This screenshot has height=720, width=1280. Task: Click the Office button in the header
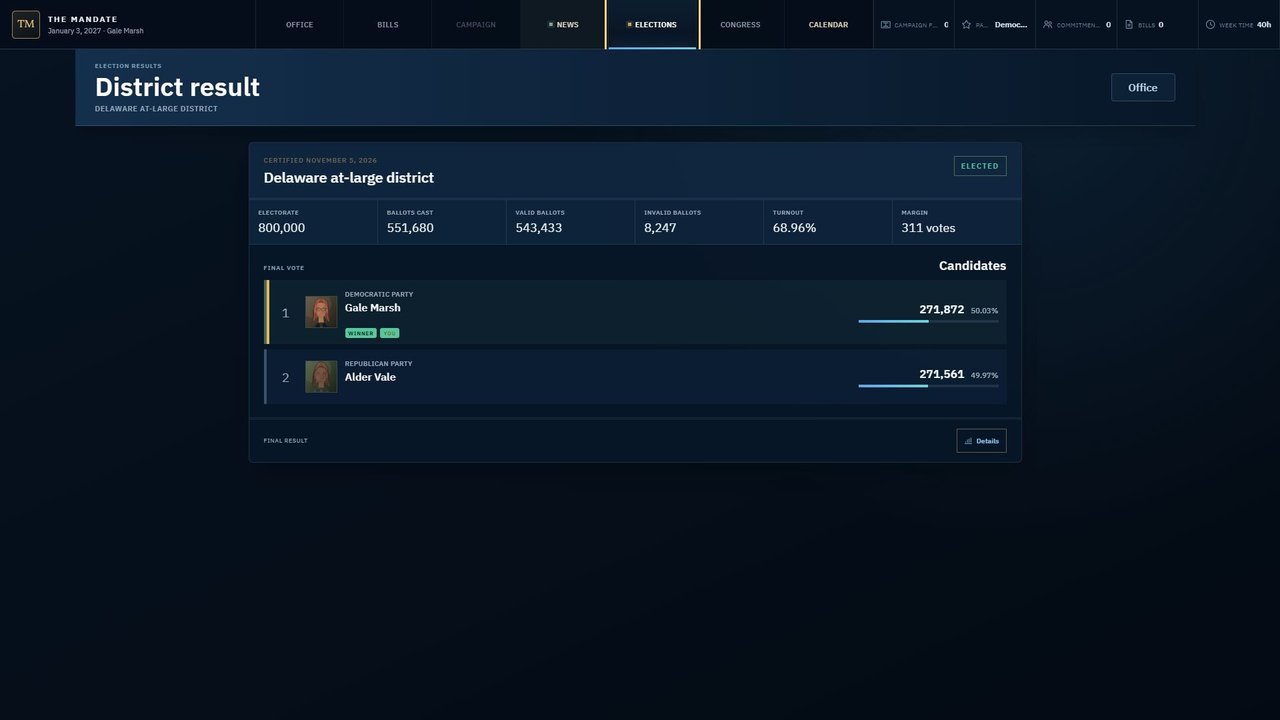[x=1143, y=87]
